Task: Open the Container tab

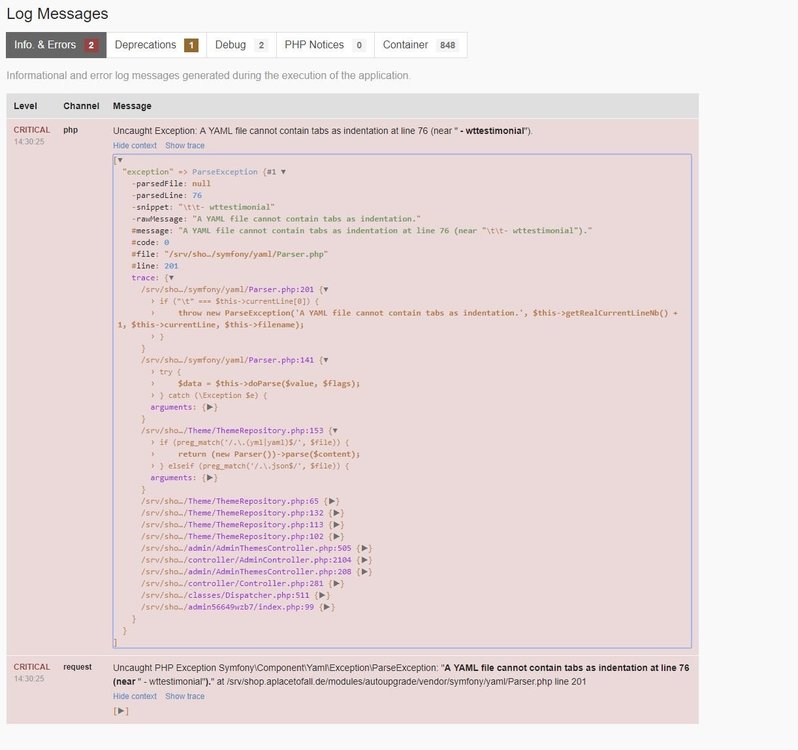Action: pyautogui.click(x=420, y=45)
